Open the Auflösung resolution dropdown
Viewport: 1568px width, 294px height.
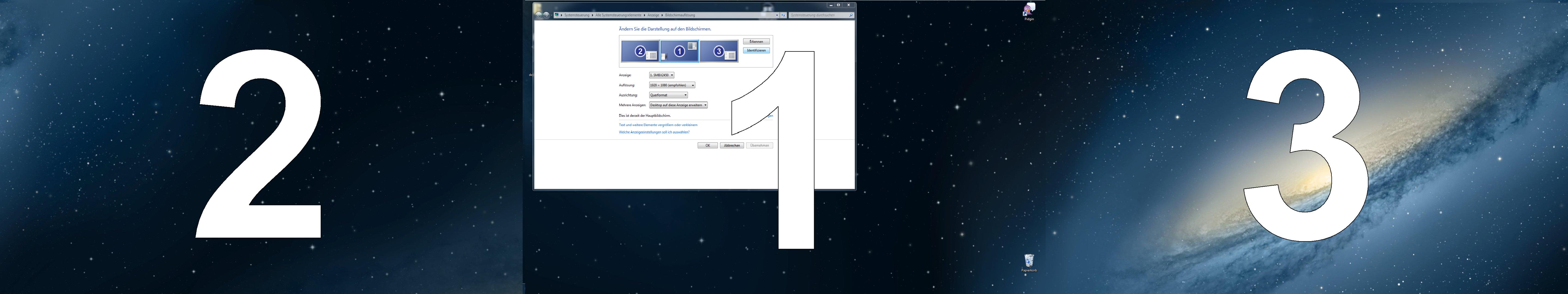(671, 85)
